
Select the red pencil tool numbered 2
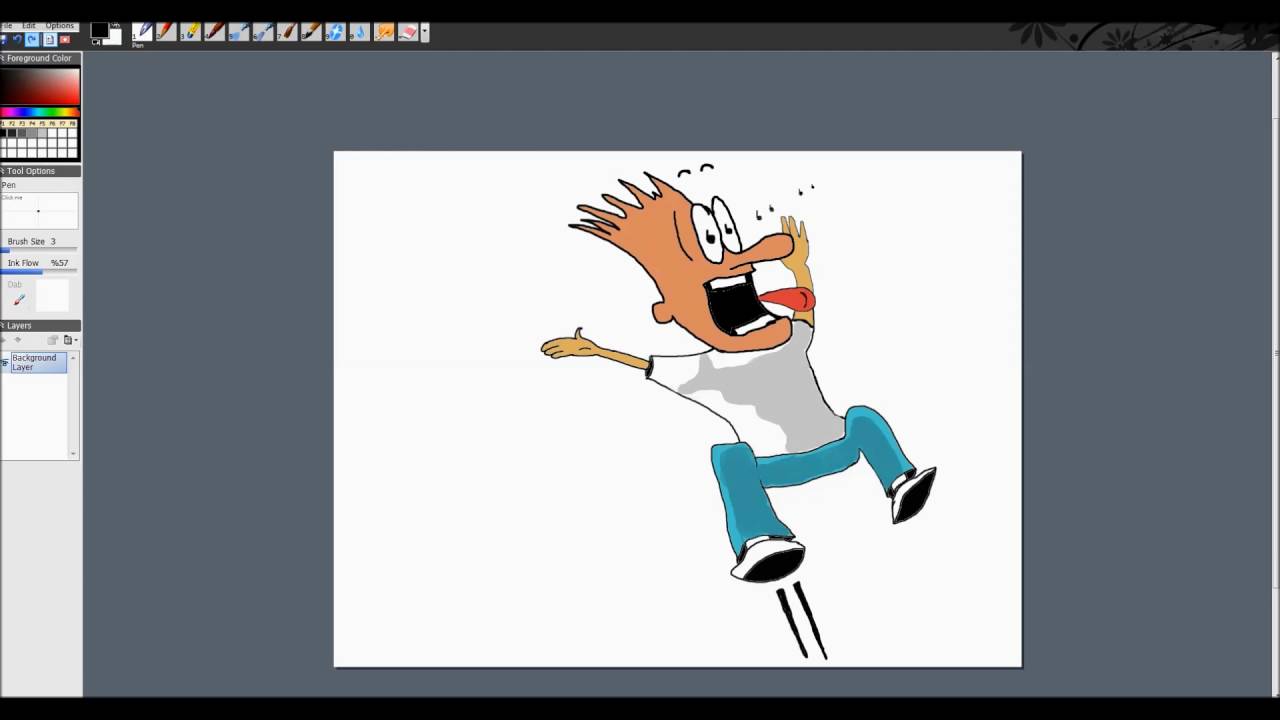click(x=166, y=32)
